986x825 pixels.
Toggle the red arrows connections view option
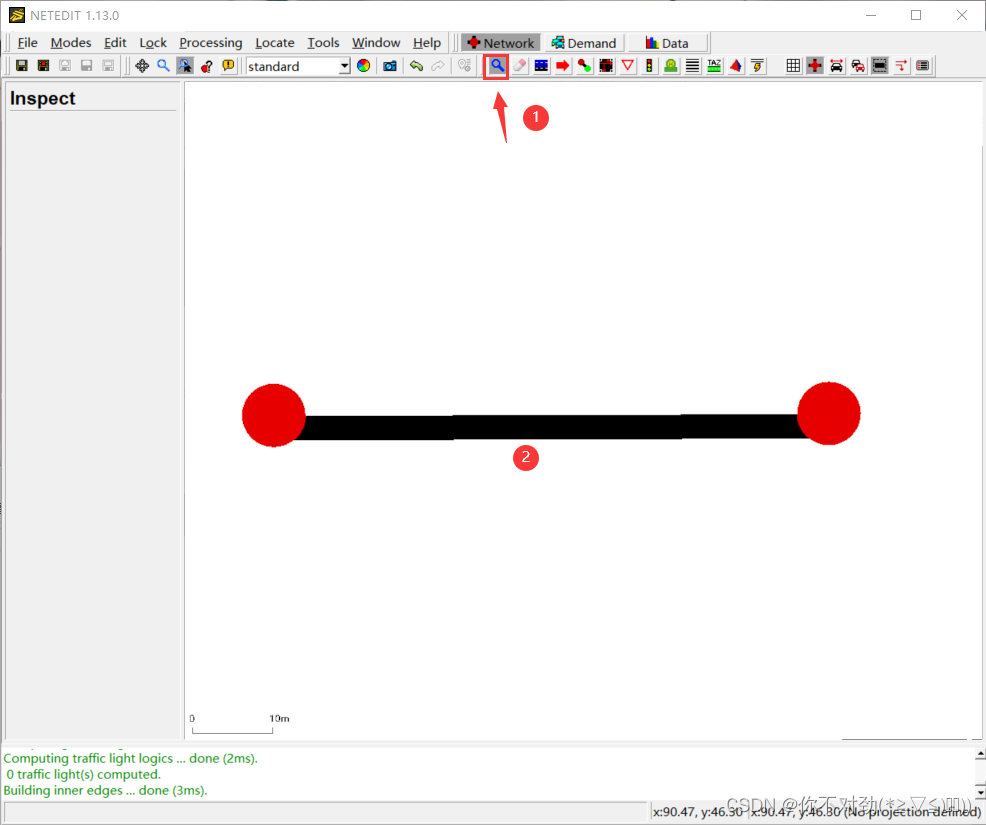tap(901, 65)
